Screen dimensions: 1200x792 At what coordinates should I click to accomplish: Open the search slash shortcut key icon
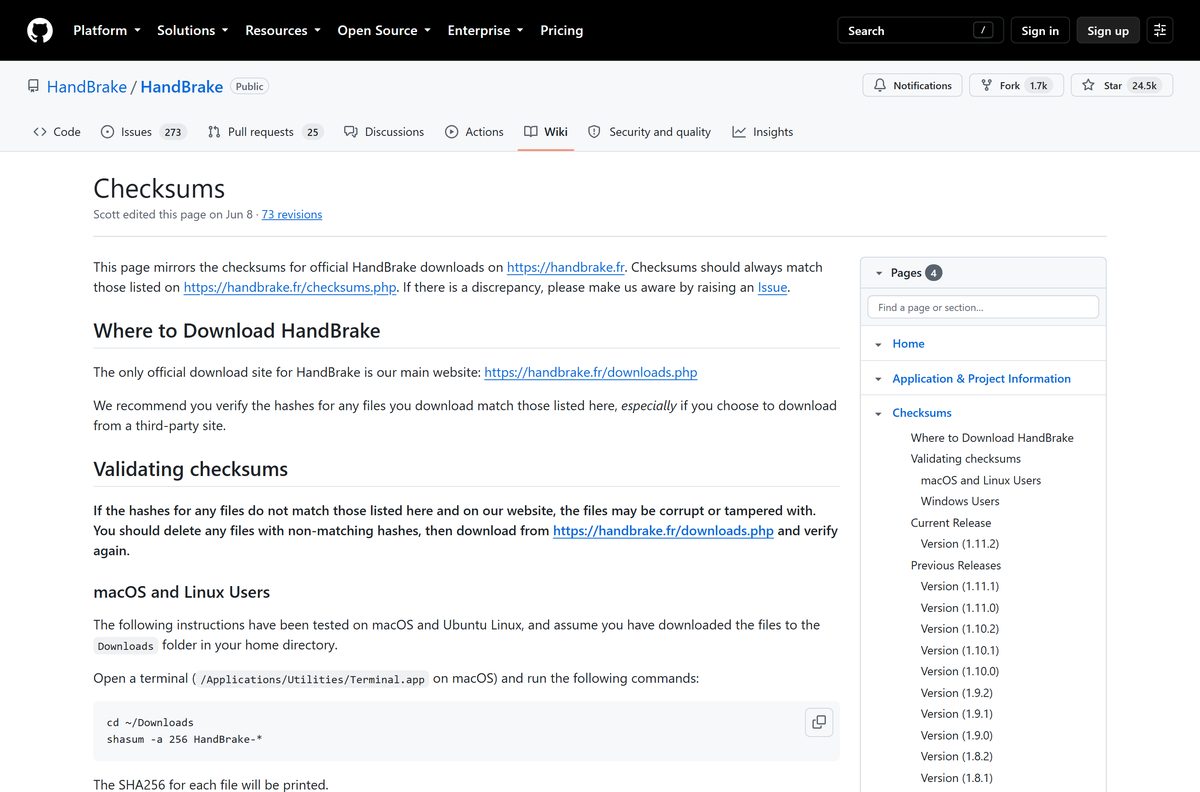click(983, 31)
